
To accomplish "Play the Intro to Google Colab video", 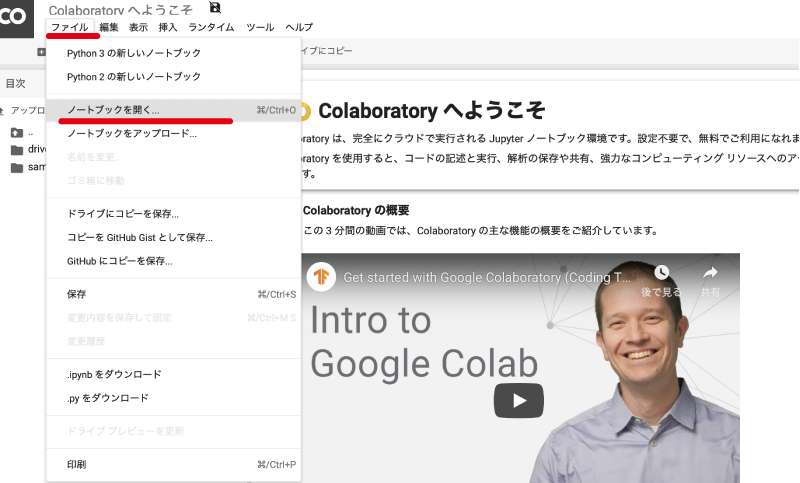I will tap(518, 400).
